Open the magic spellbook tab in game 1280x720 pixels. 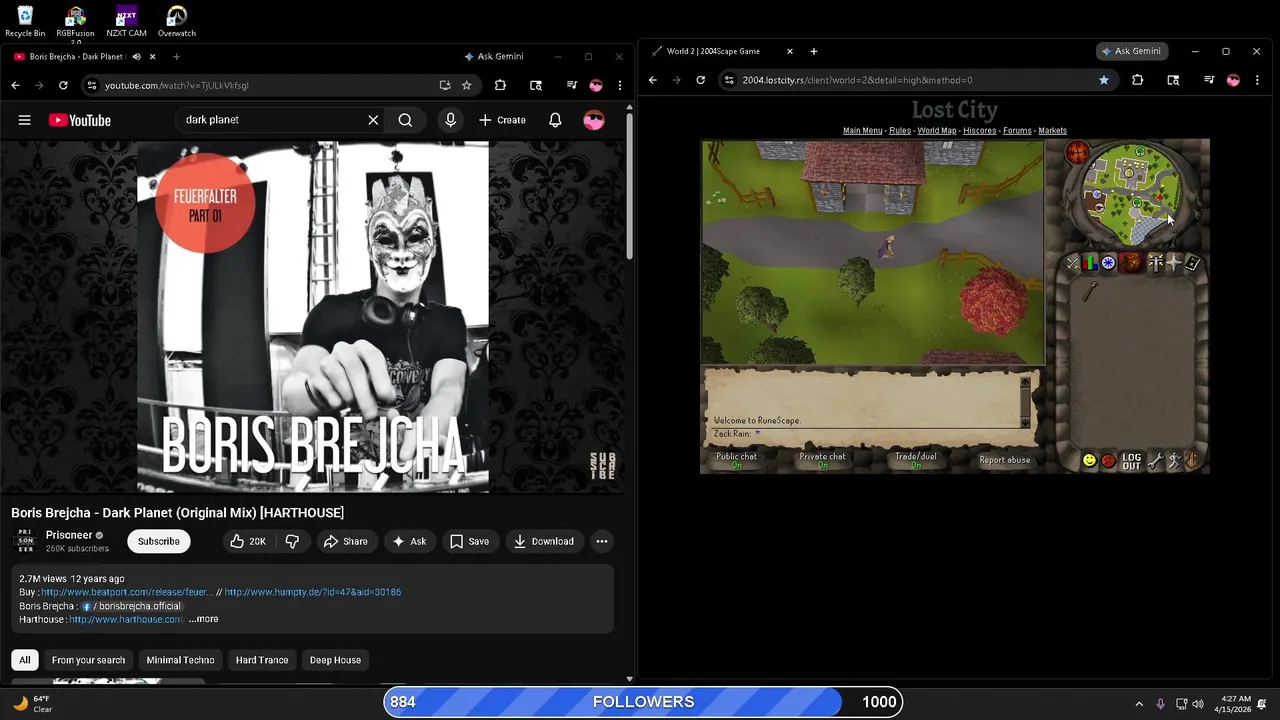tap(1192, 263)
